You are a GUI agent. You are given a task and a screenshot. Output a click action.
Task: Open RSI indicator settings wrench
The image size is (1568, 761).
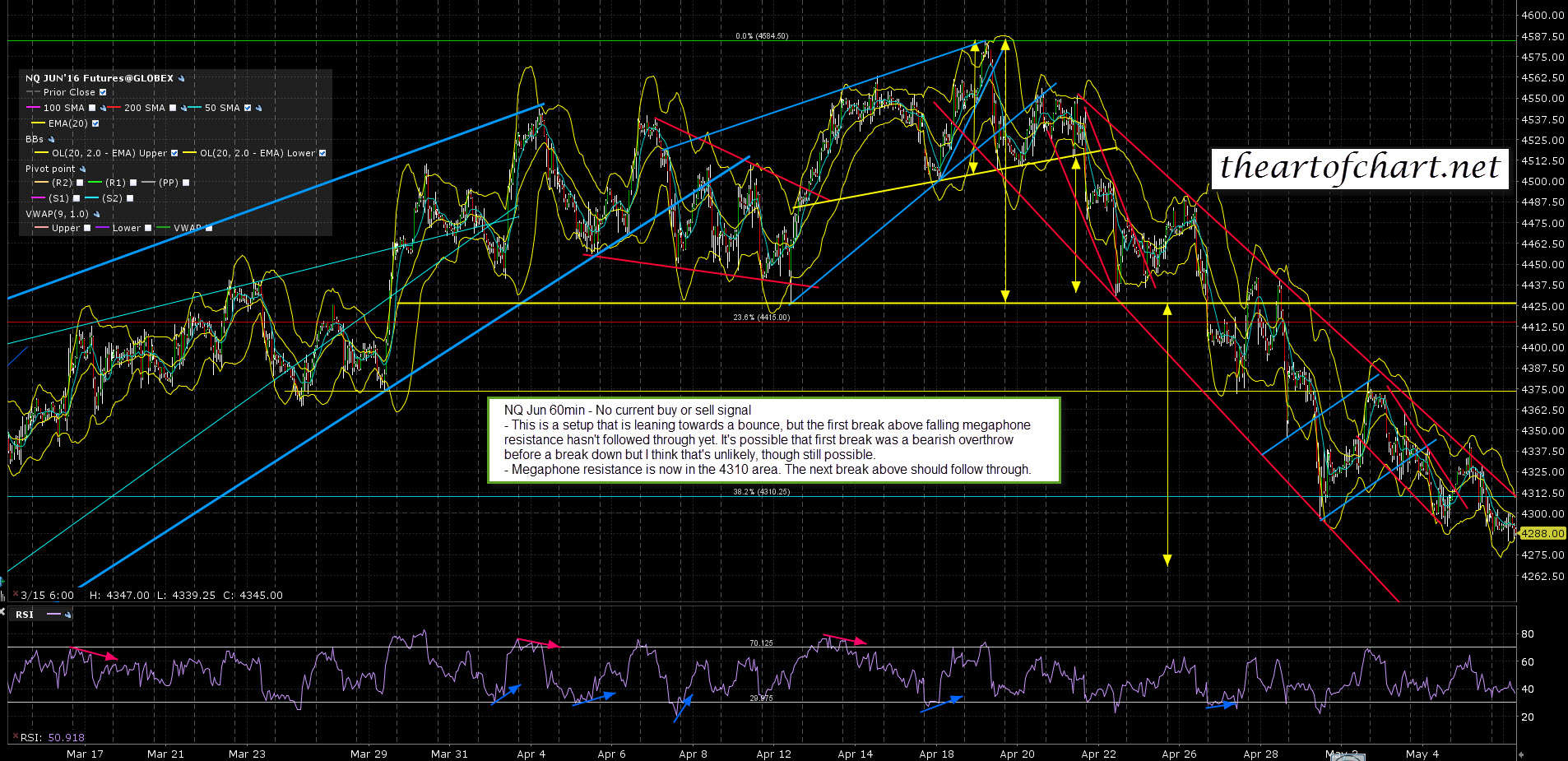coord(67,615)
